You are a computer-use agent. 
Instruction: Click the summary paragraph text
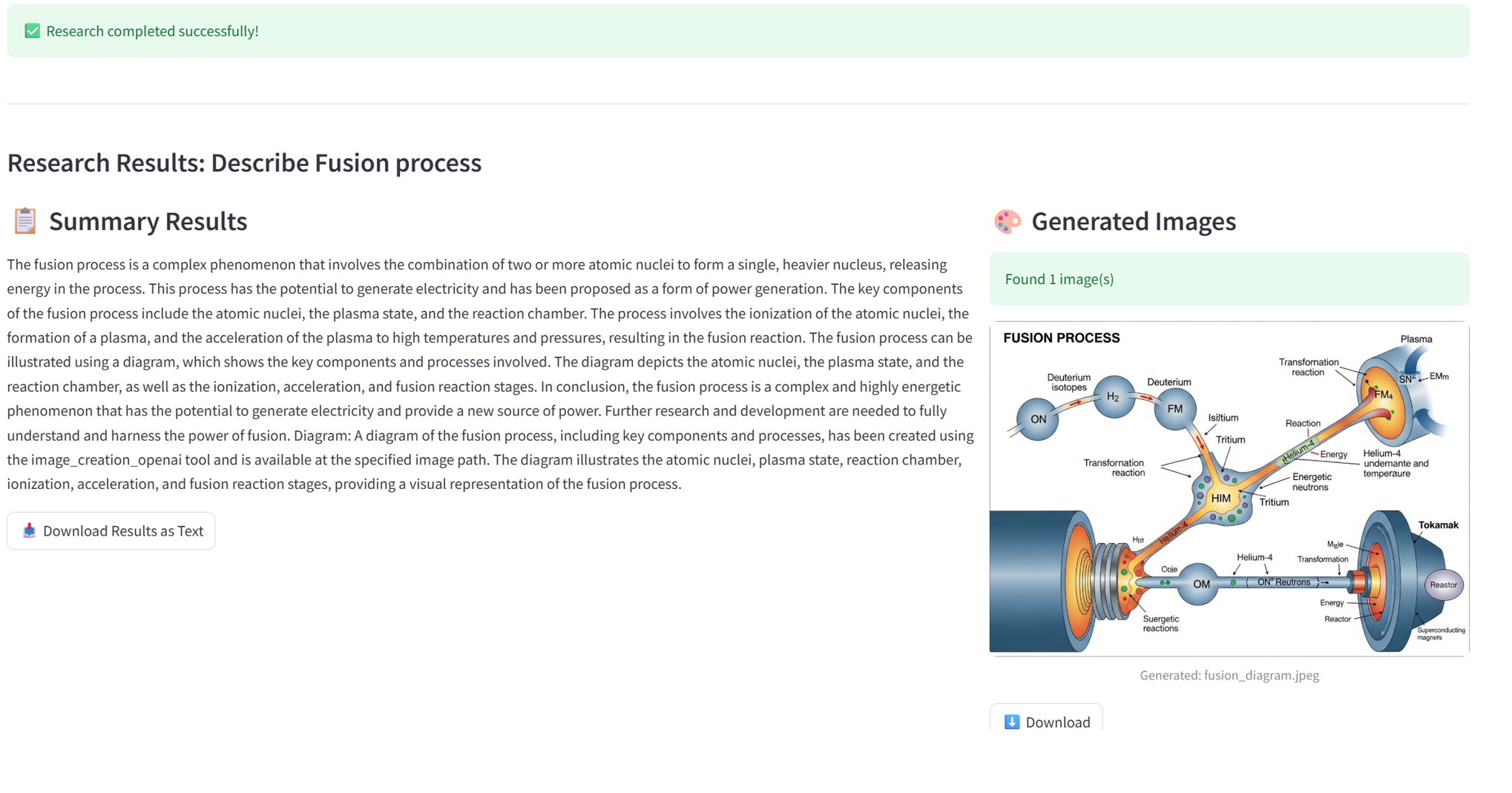click(490, 374)
